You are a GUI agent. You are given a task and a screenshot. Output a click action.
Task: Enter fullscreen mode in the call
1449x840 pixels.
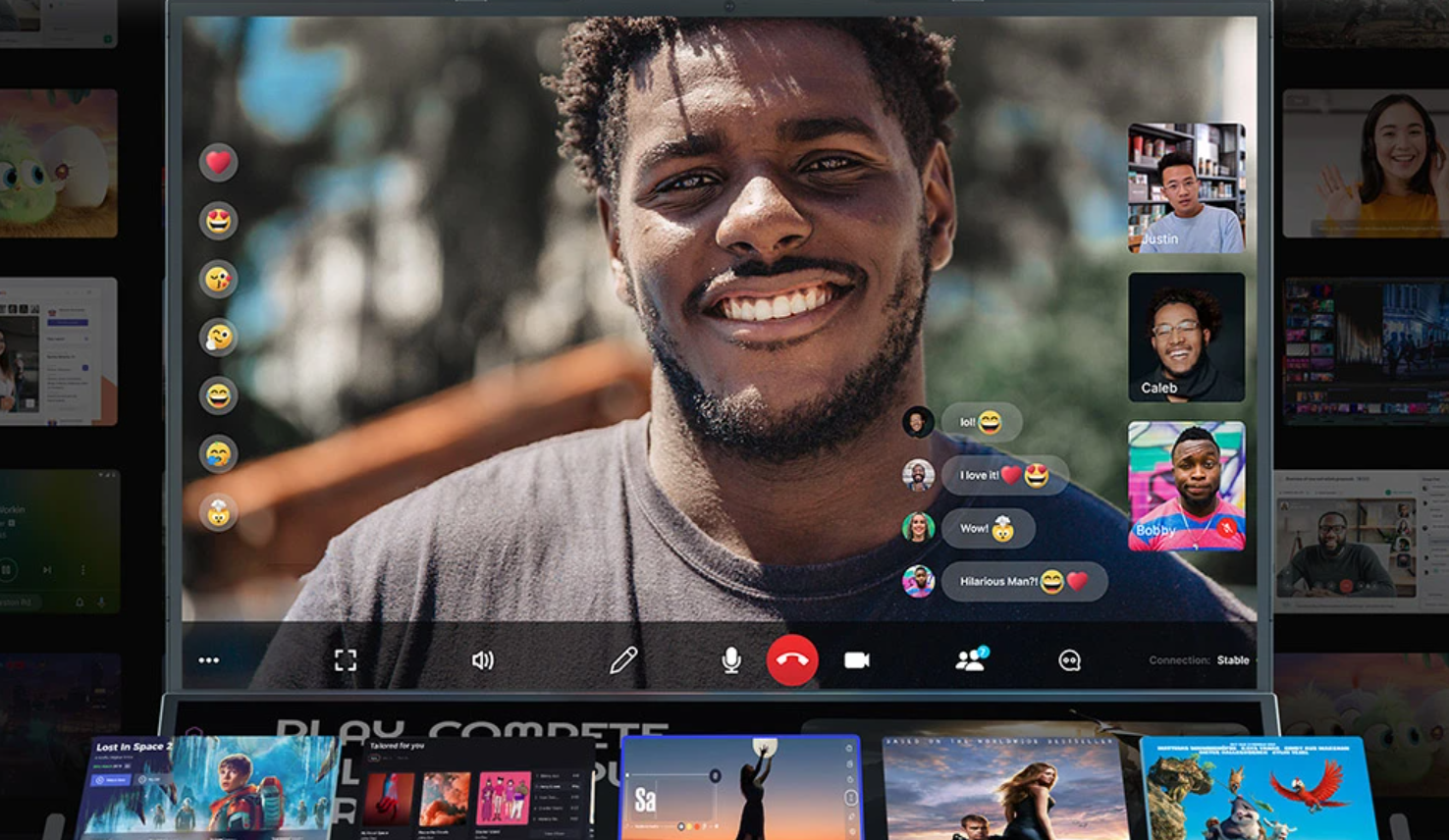click(x=346, y=660)
